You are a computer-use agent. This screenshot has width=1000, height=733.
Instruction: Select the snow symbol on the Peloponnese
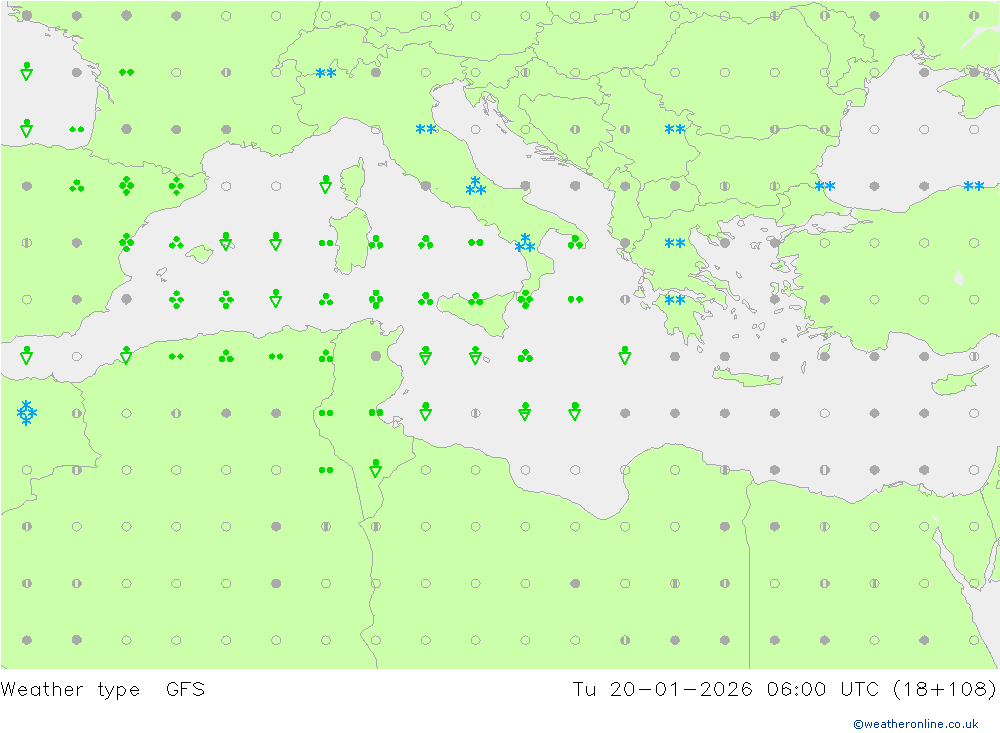tap(675, 300)
